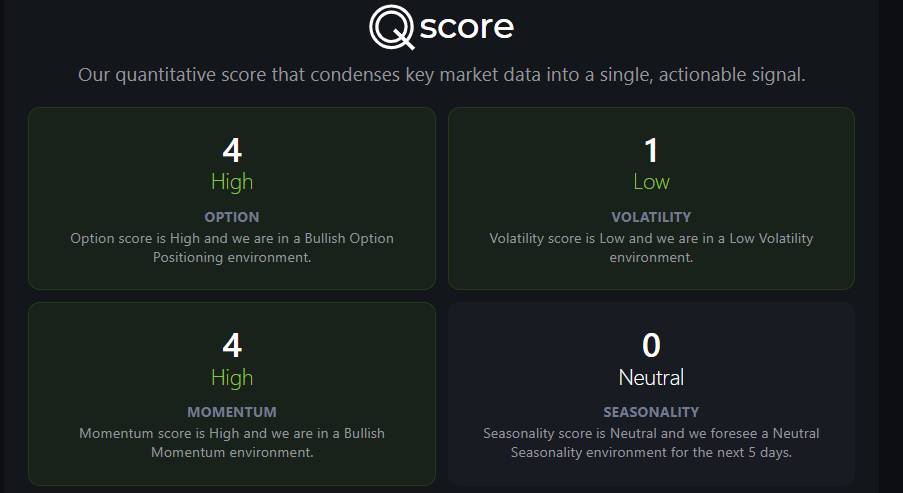Viewport: 903px width, 493px height.
Task: Click the Seasonality score number 0
Action: coord(651,346)
